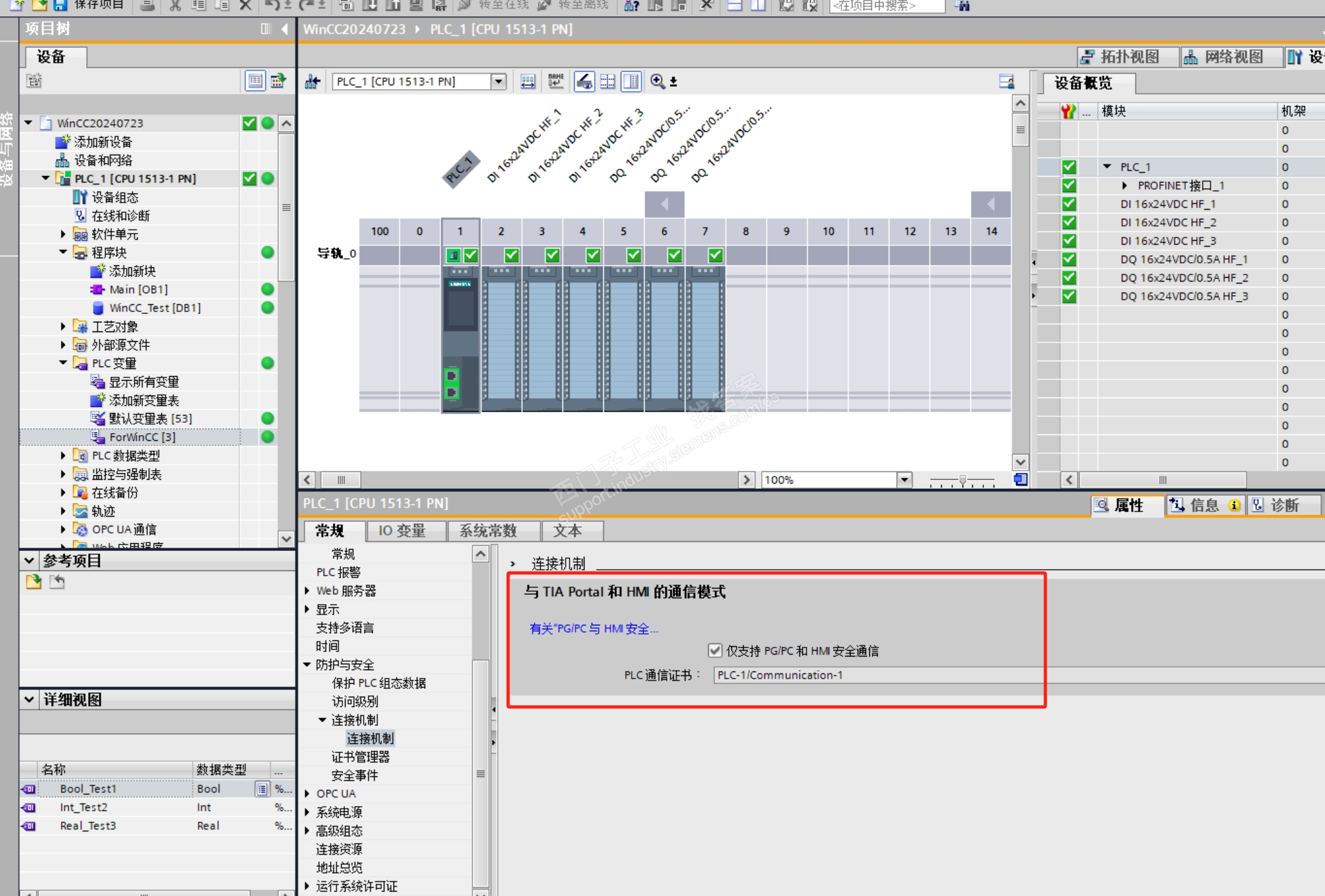Open Main [OB1] block
The width and height of the screenshot is (1325, 896).
[x=138, y=289]
